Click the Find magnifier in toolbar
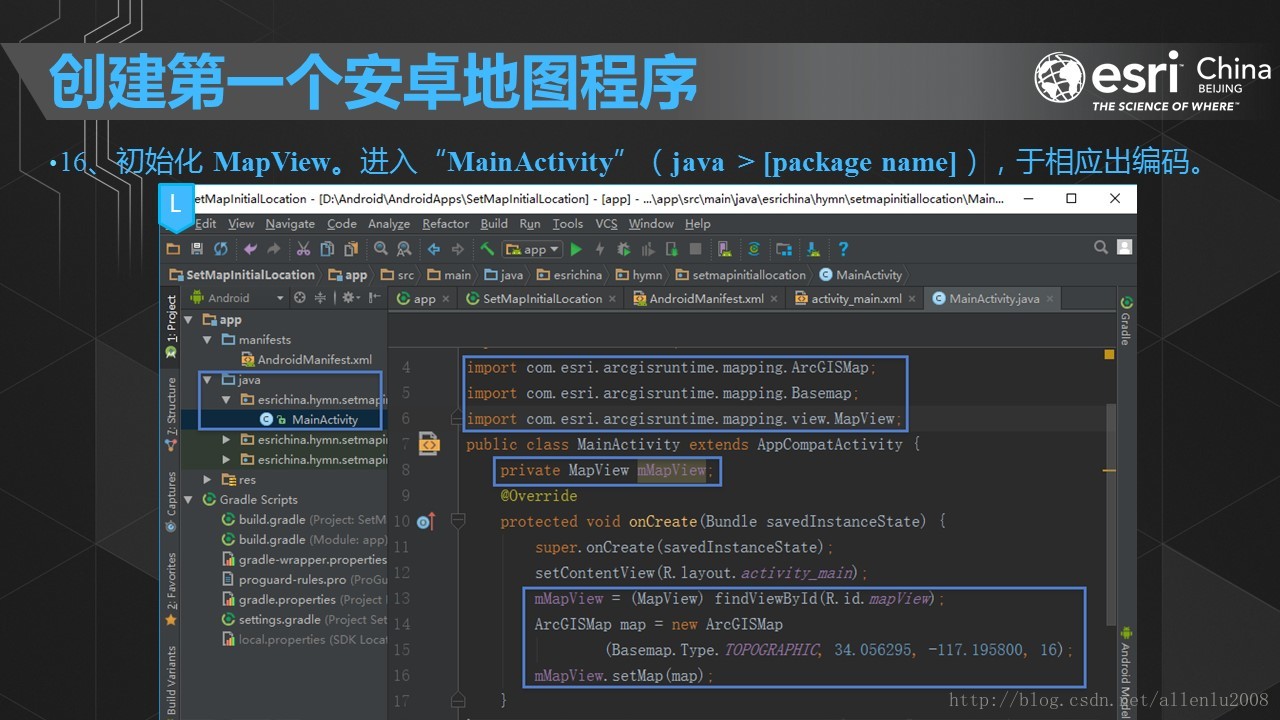Screen dimensions: 1280x720 coord(381,249)
